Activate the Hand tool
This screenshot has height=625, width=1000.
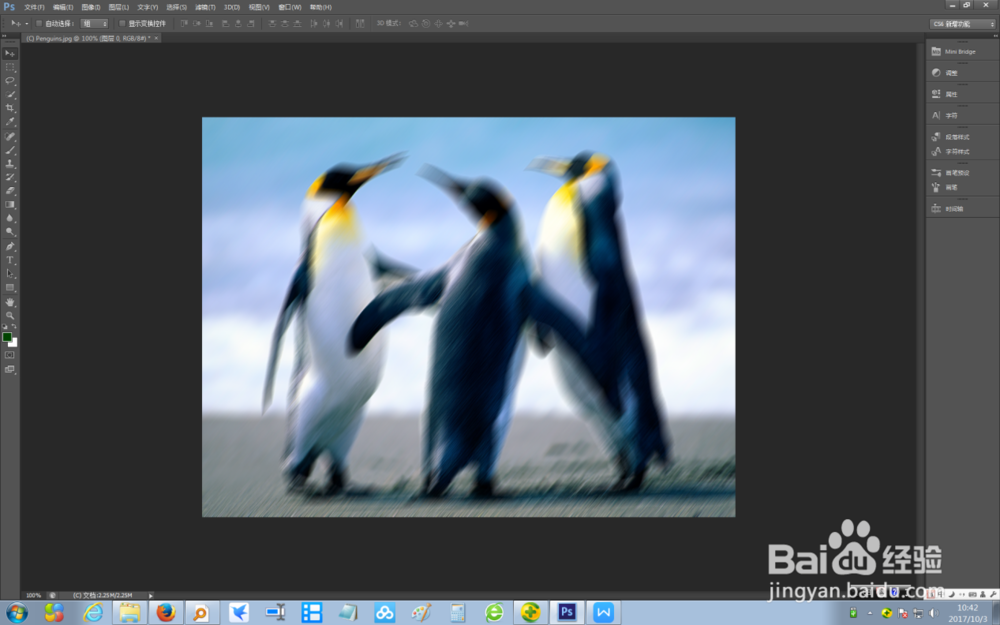10,302
